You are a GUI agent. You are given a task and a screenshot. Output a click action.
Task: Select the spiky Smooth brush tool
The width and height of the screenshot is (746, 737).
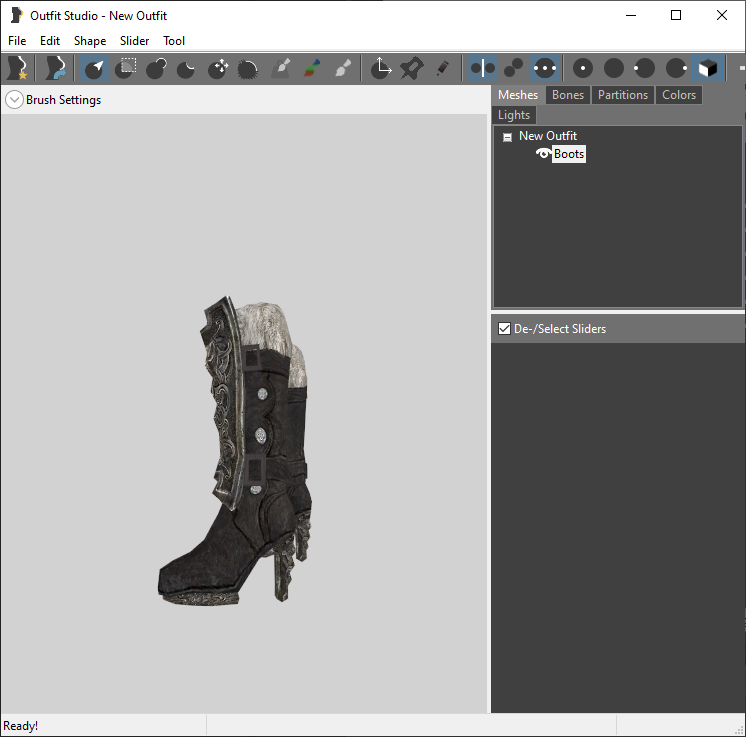(247, 69)
